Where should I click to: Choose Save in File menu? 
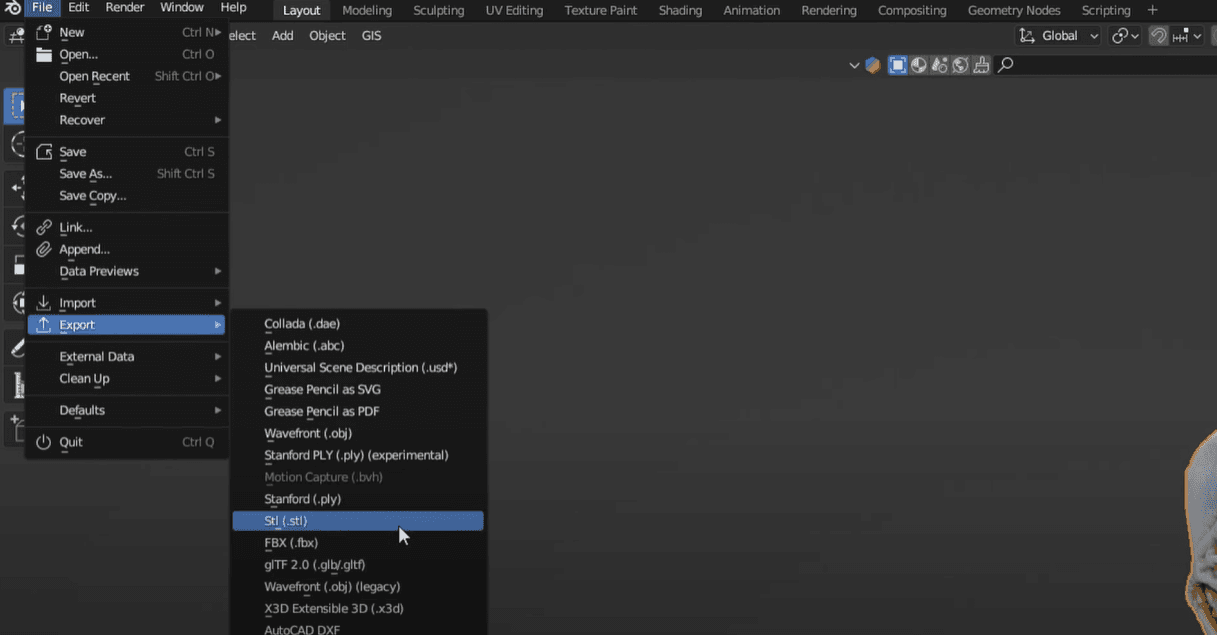tap(127, 152)
